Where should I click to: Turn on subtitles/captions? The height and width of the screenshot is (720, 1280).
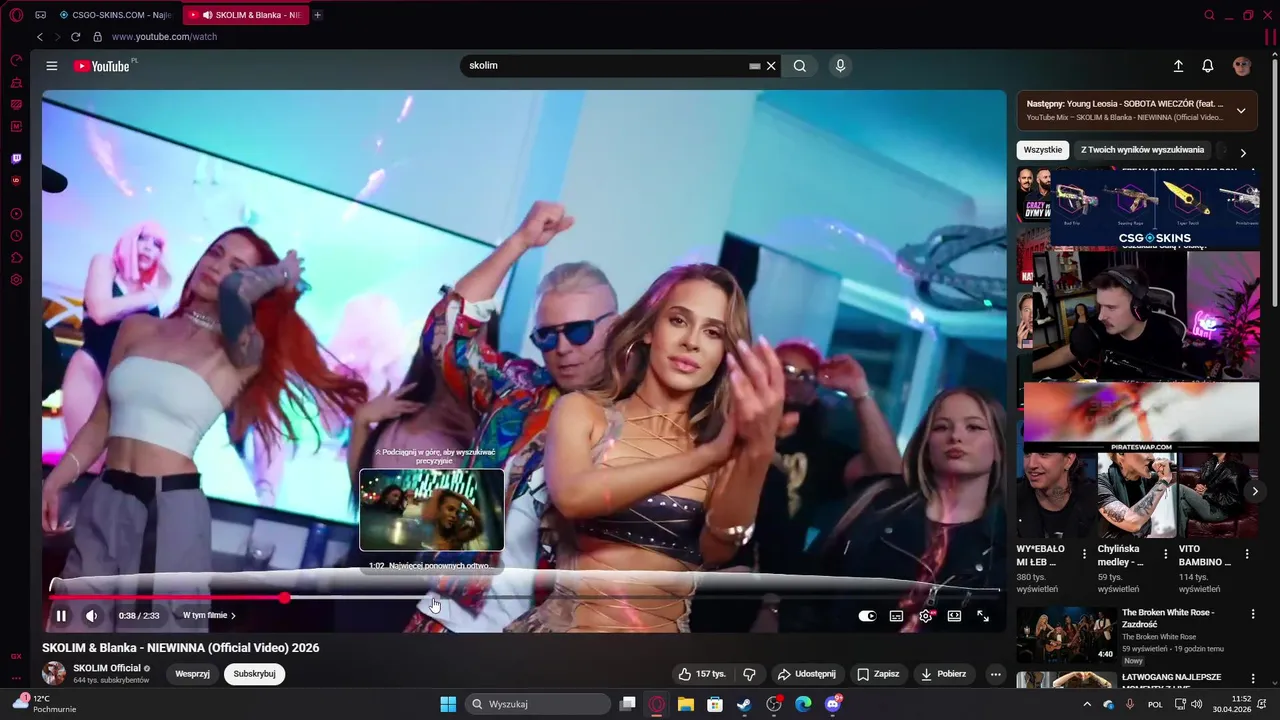pyautogui.click(x=896, y=616)
